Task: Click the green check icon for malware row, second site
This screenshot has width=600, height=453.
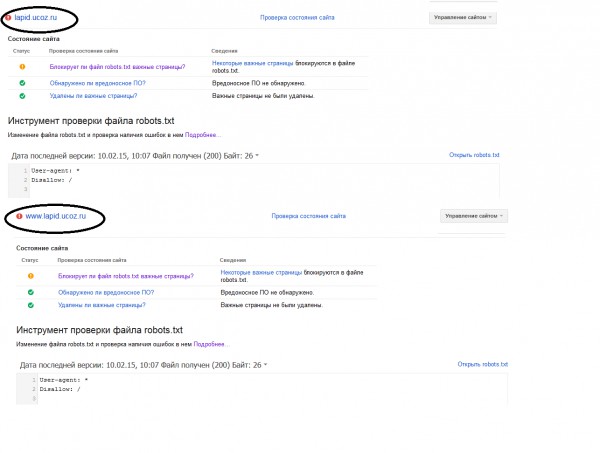Action: (31, 292)
